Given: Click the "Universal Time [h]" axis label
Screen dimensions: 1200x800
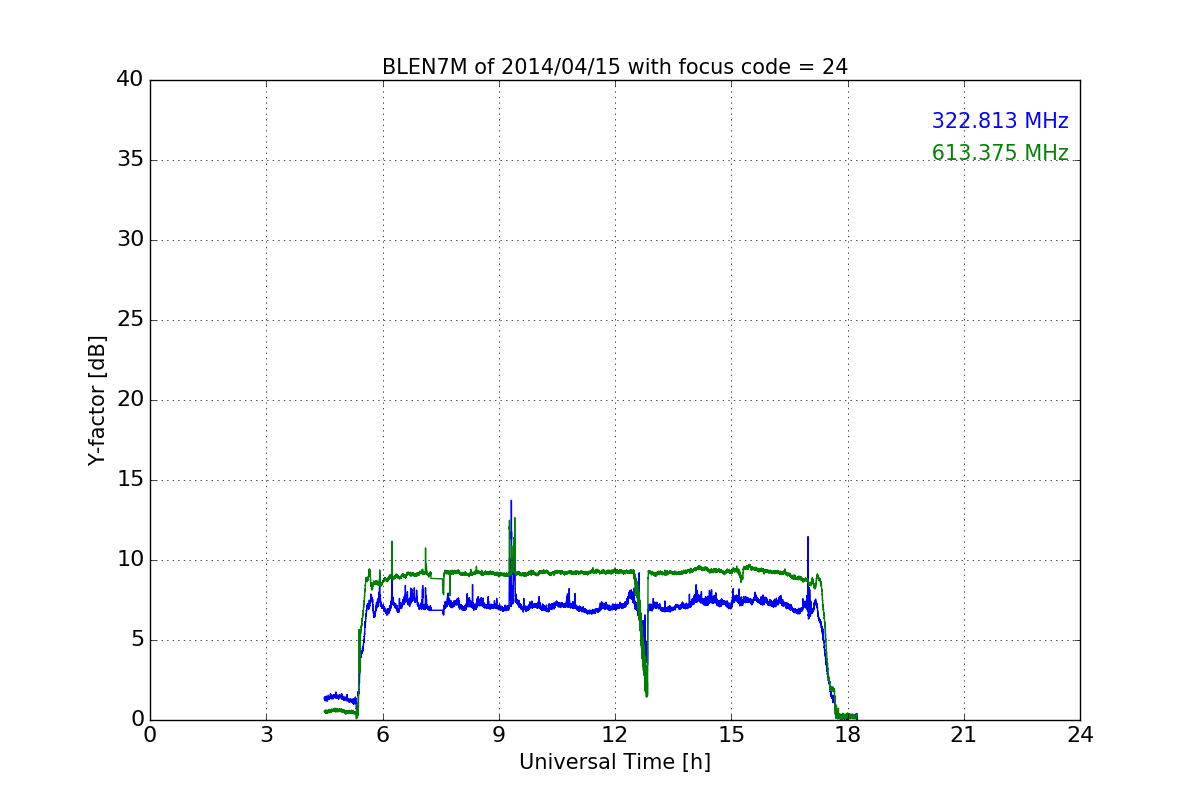Looking at the screenshot, I should (615, 762).
